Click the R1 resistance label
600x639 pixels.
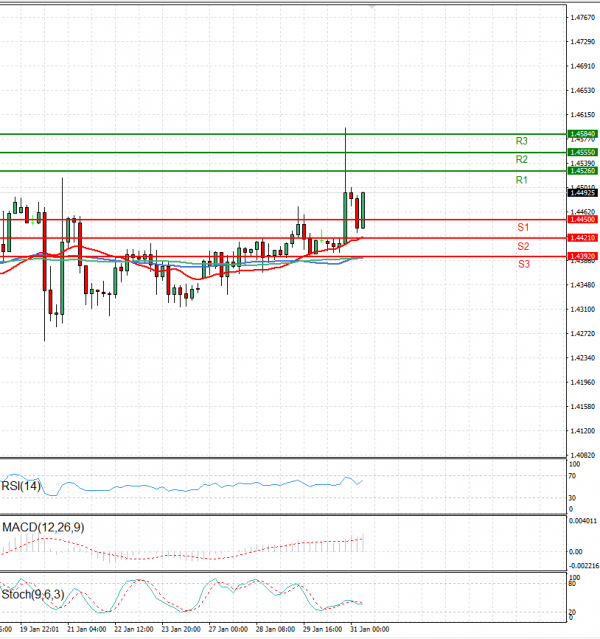click(521, 180)
